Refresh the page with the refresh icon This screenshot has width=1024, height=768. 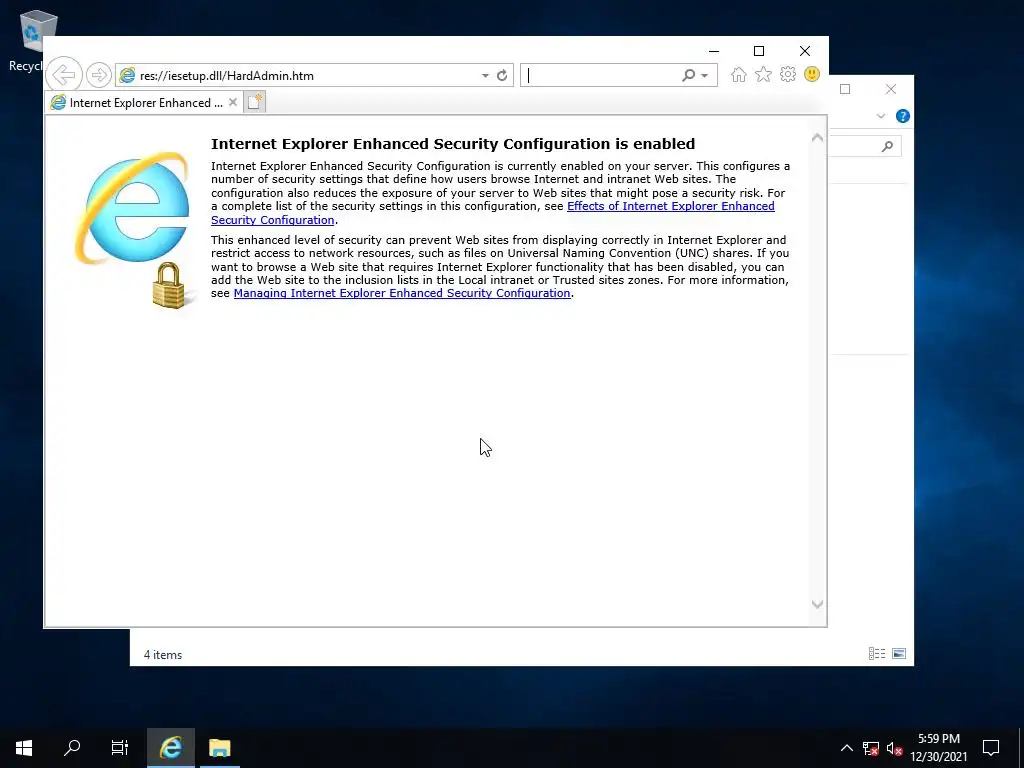[502, 76]
